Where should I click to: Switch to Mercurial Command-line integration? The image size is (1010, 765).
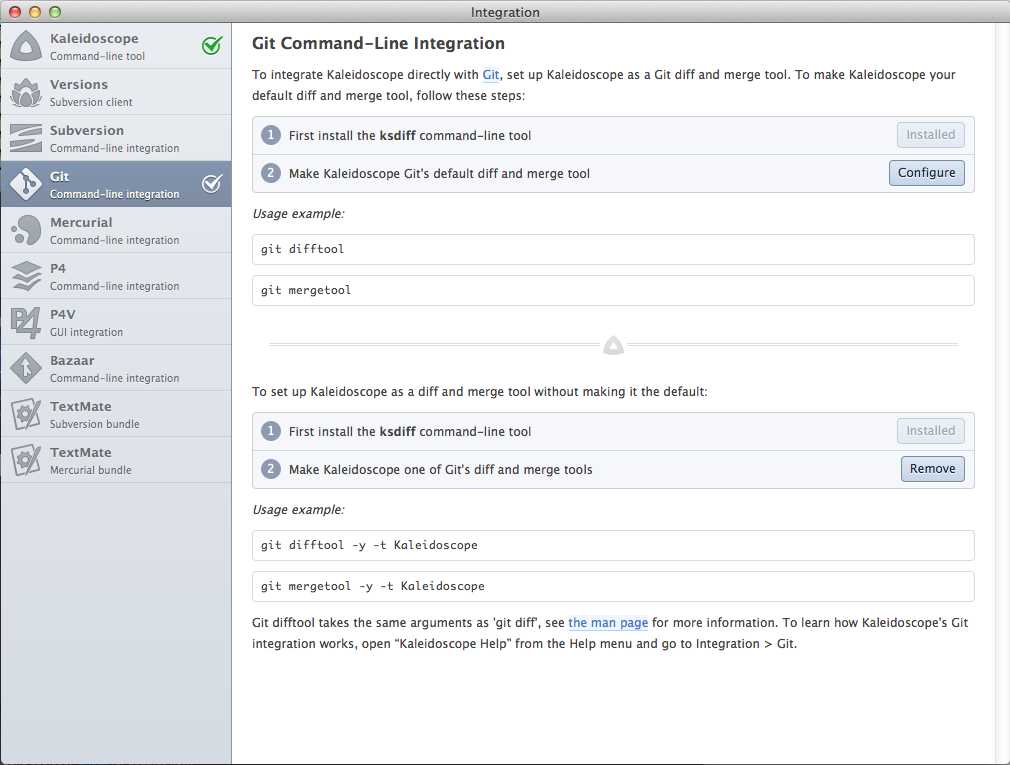[116, 231]
